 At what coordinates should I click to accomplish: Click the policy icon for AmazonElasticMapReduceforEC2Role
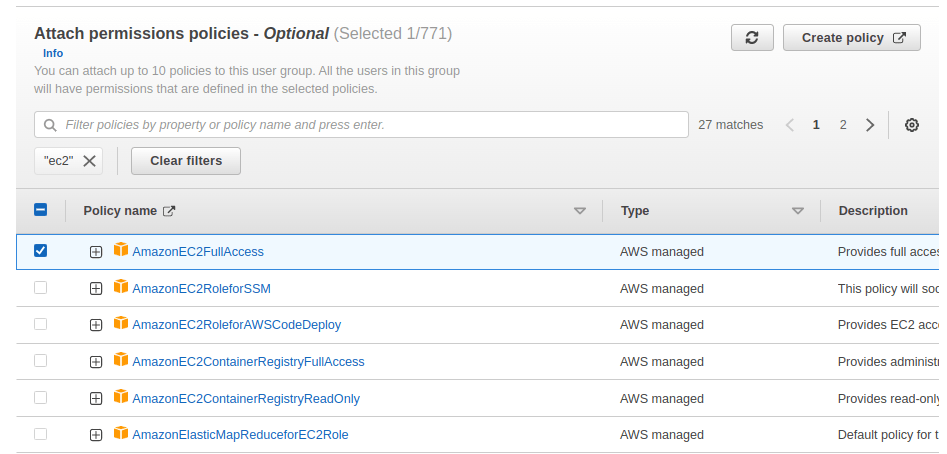pos(121,433)
